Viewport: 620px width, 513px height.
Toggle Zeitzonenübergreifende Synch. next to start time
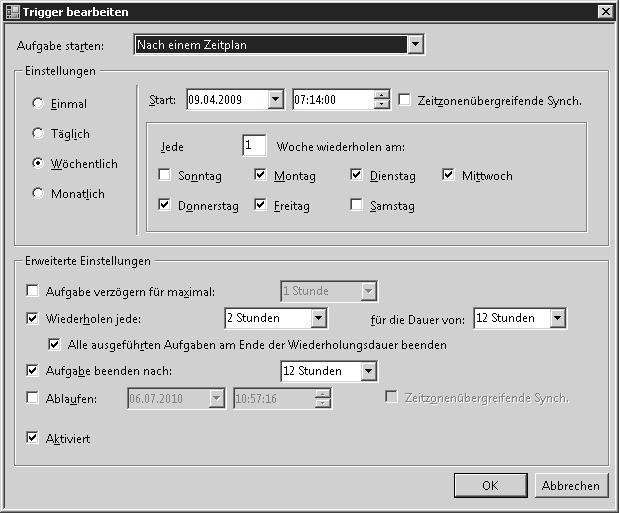pos(404,100)
